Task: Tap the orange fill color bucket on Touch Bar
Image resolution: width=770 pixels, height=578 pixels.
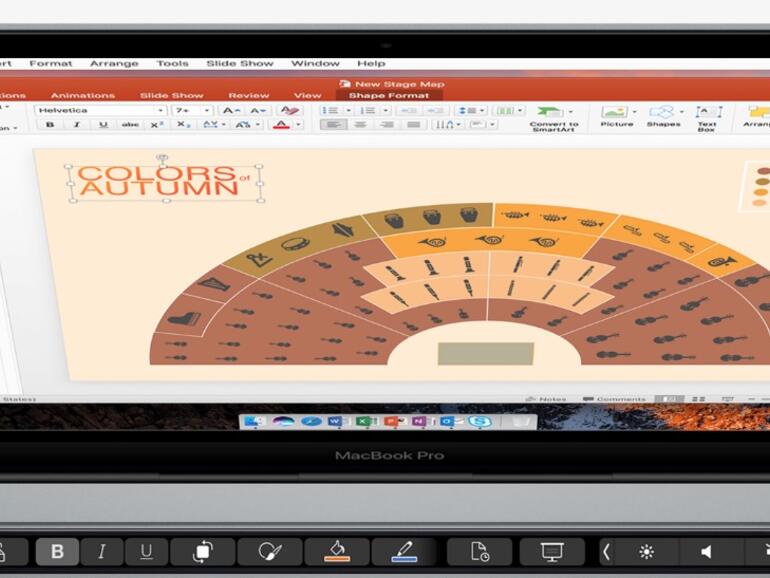Action: coord(337,551)
